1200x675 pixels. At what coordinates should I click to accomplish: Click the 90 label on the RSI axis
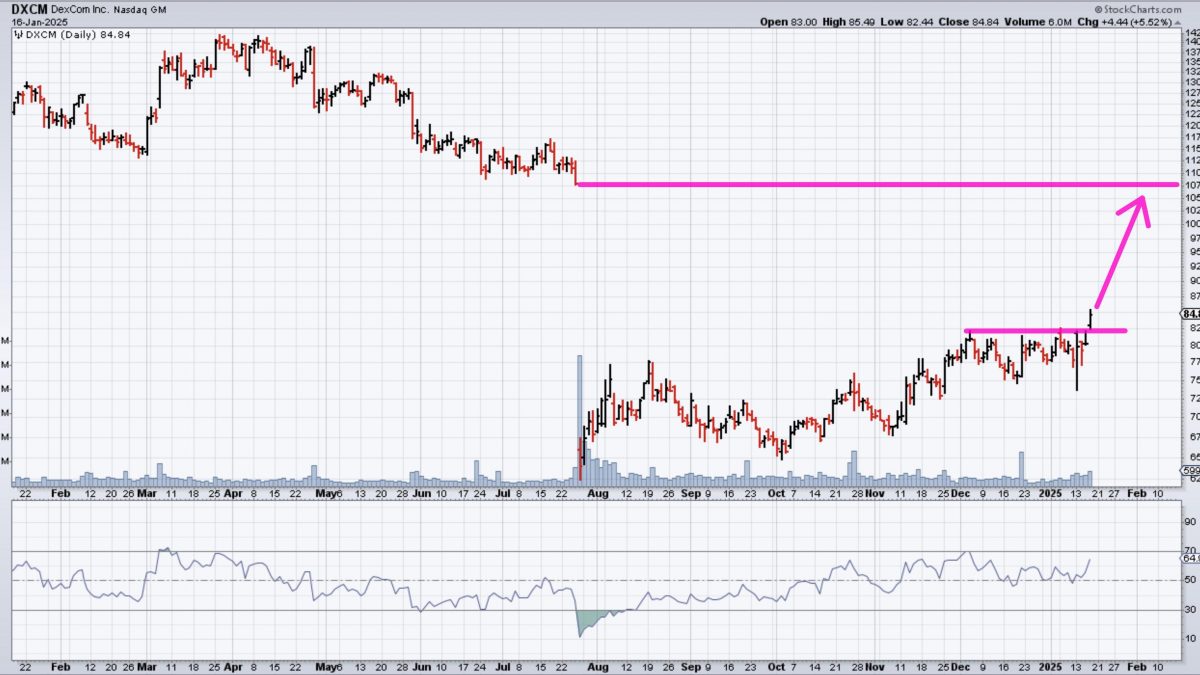[1191, 522]
